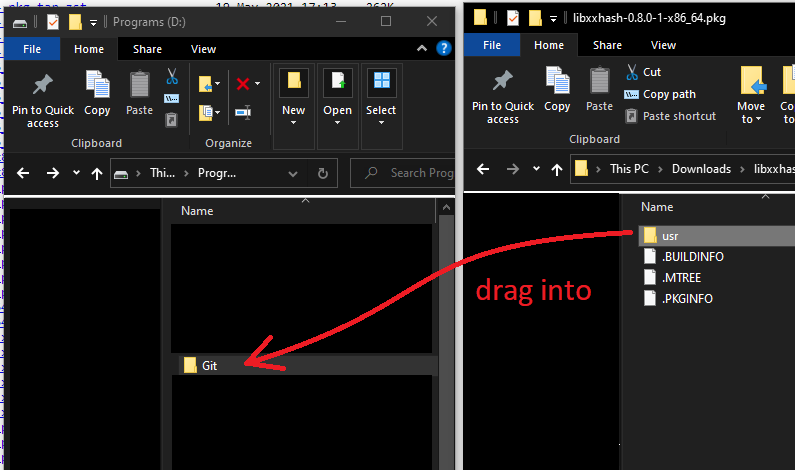The height and width of the screenshot is (470, 795).
Task: Switch to Home tab in libxxhash window
Action: point(549,45)
